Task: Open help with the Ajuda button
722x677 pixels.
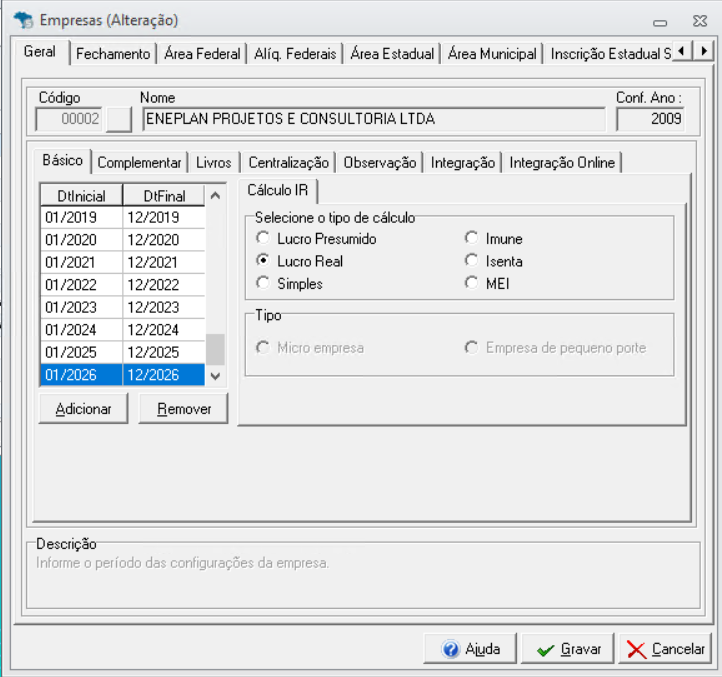Action: click(470, 649)
